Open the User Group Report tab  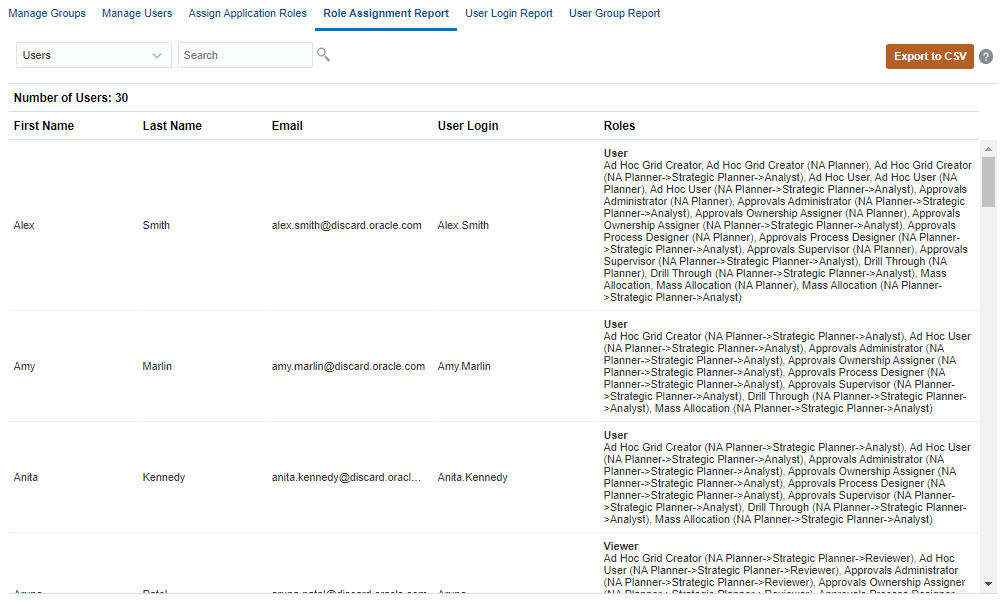pos(614,13)
